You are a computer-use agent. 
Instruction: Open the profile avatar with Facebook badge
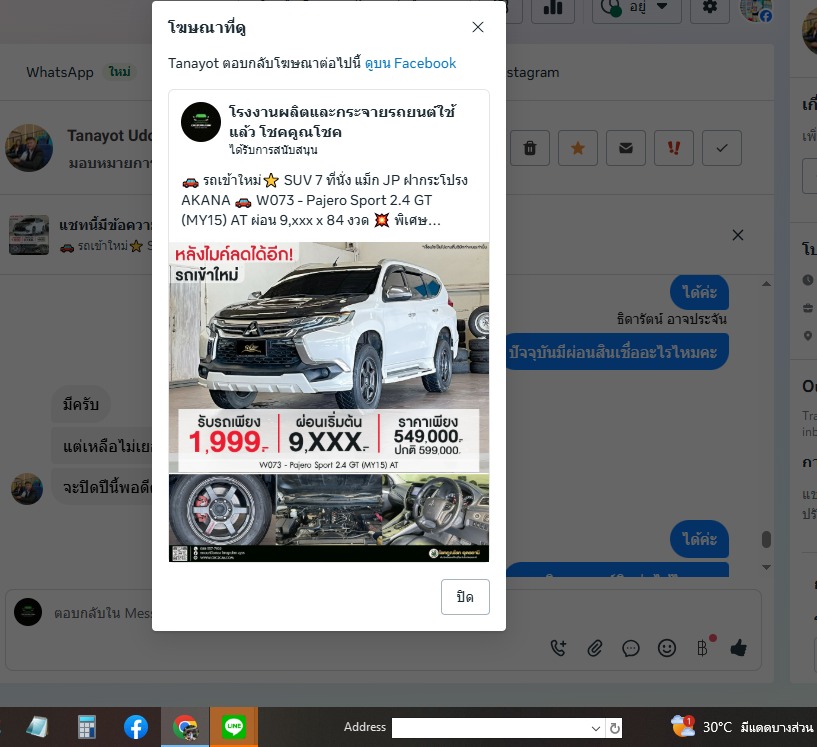[x=756, y=9]
